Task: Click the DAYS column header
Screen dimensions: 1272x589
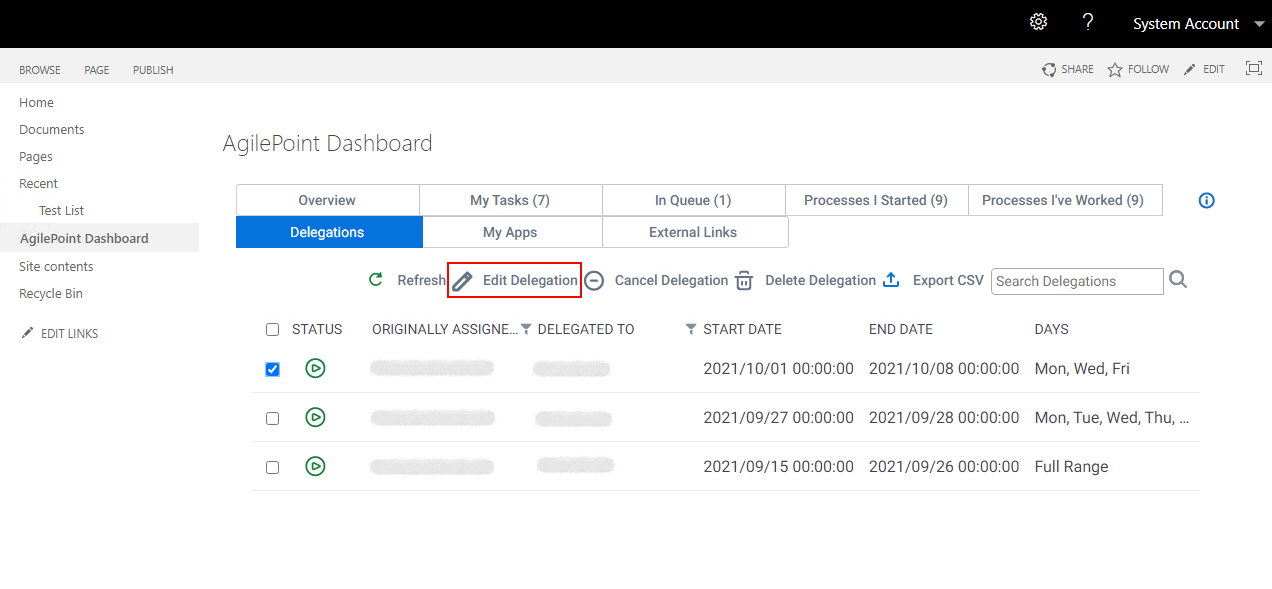Action: coord(1051,329)
